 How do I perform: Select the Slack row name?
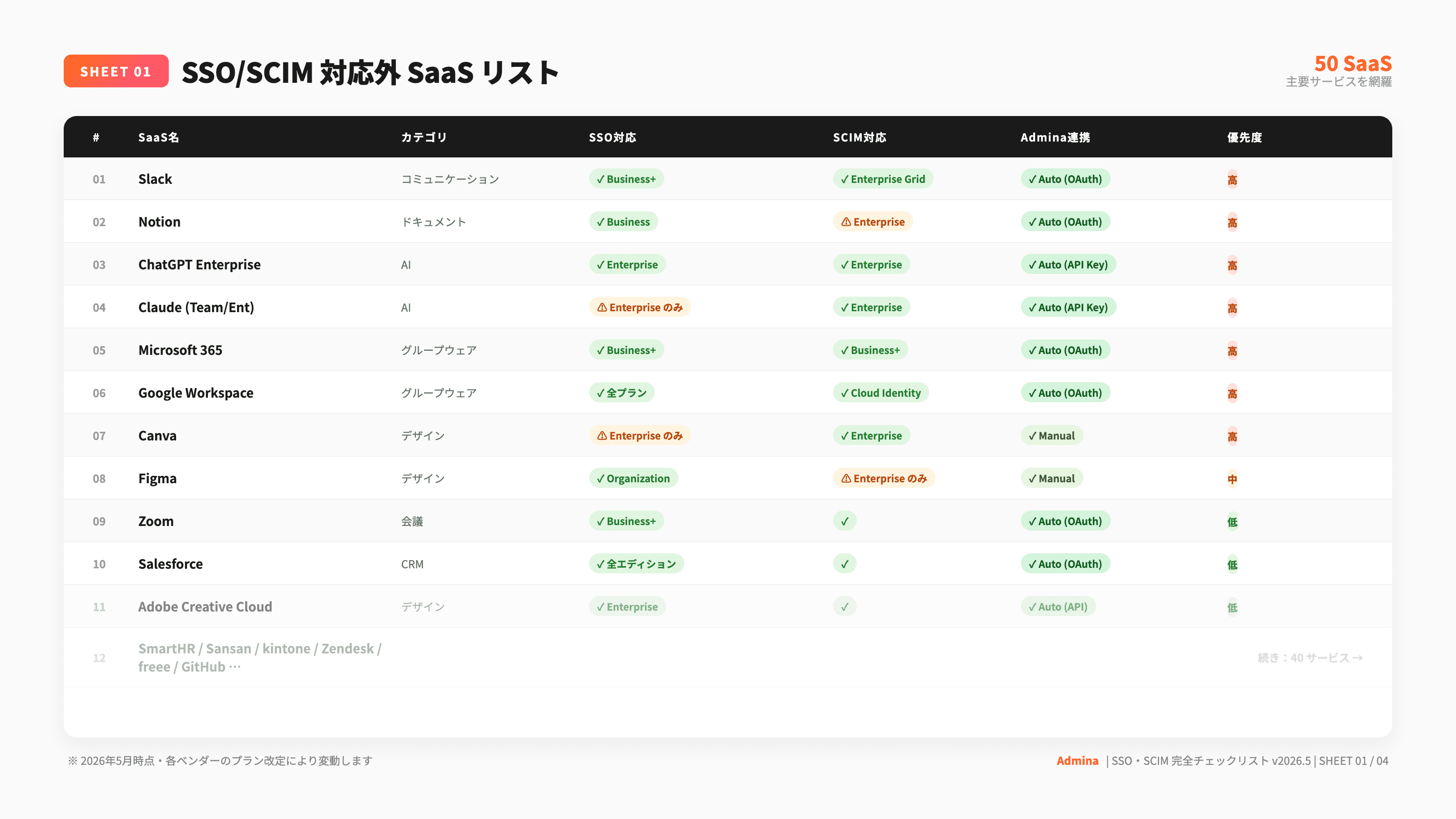pos(156,179)
